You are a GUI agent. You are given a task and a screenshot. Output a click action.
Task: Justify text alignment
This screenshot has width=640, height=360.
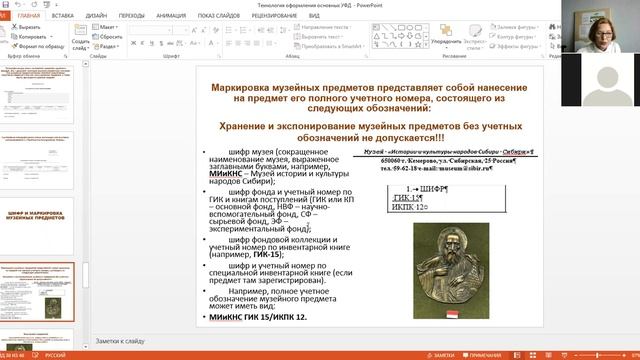point(257,43)
